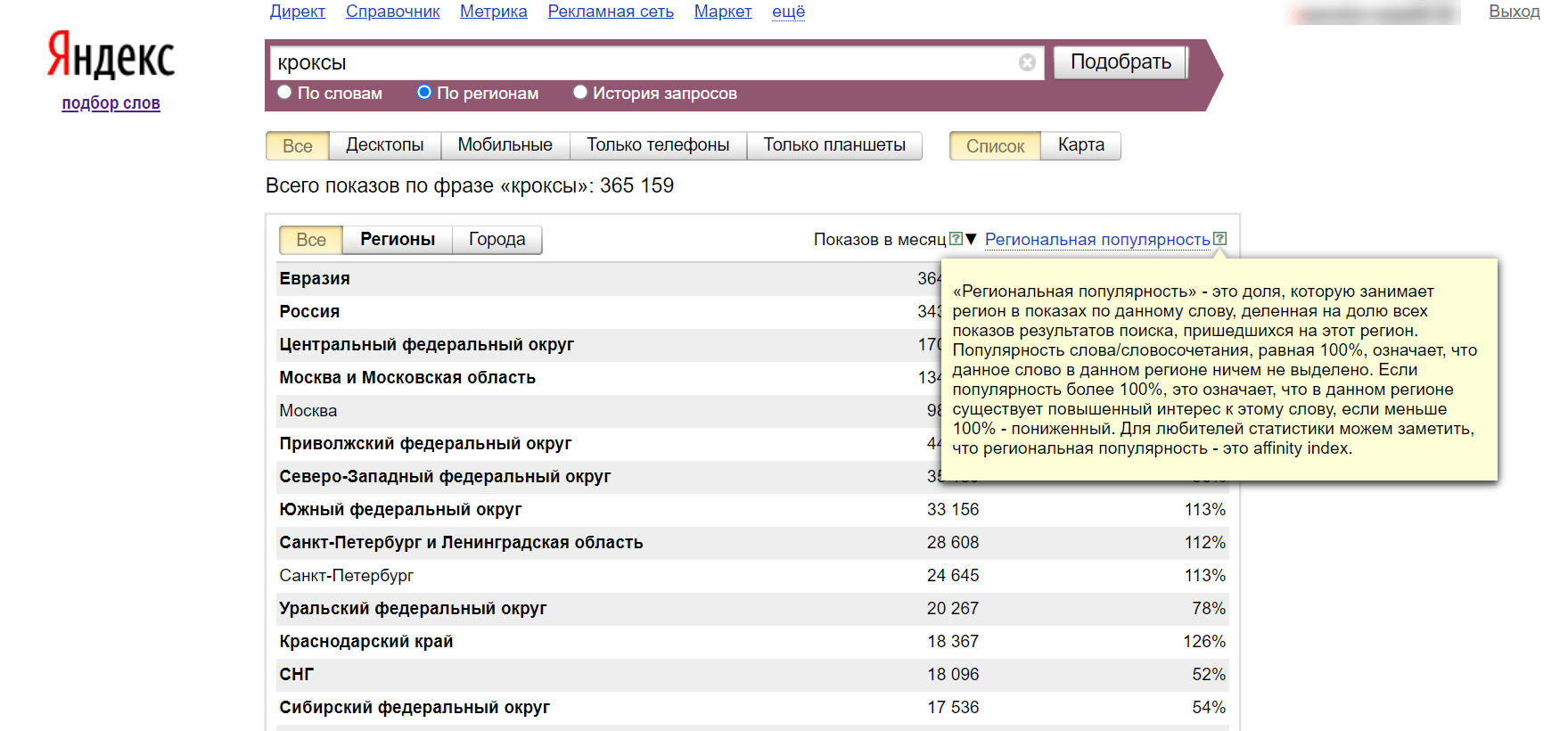
Task: Click the Выход link
Action: (x=1515, y=12)
